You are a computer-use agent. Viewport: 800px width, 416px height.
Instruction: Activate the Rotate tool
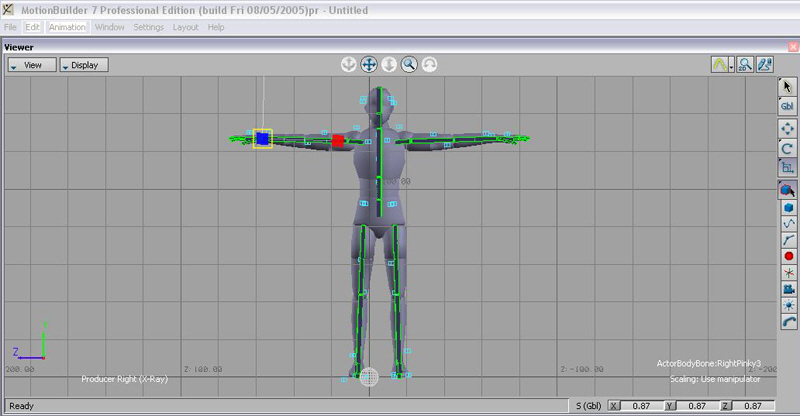pyautogui.click(x=787, y=147)
